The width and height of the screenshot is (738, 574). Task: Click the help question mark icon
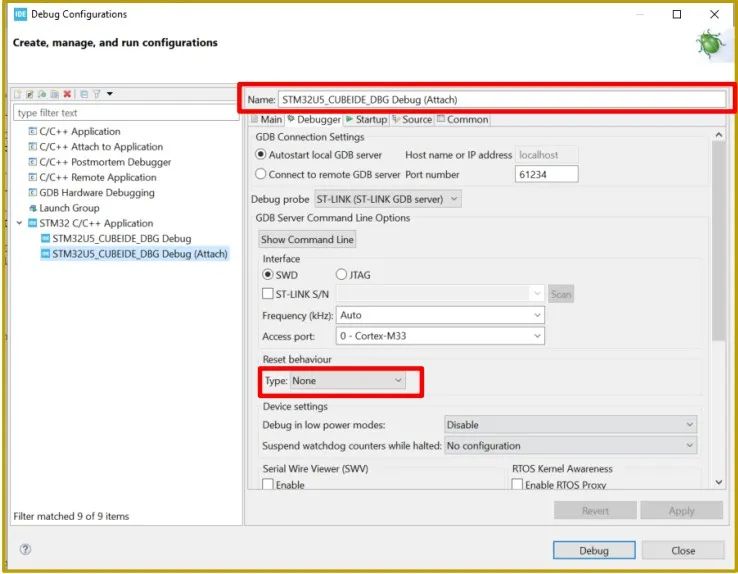pos(25,550)
